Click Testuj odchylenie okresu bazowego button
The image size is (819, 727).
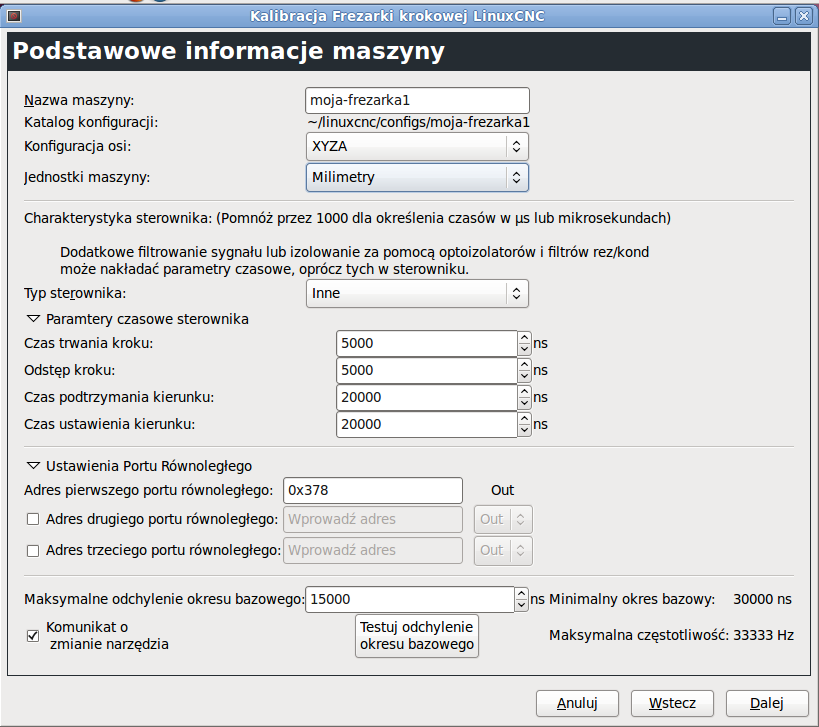pyautogui.click(x=417, y=636)
